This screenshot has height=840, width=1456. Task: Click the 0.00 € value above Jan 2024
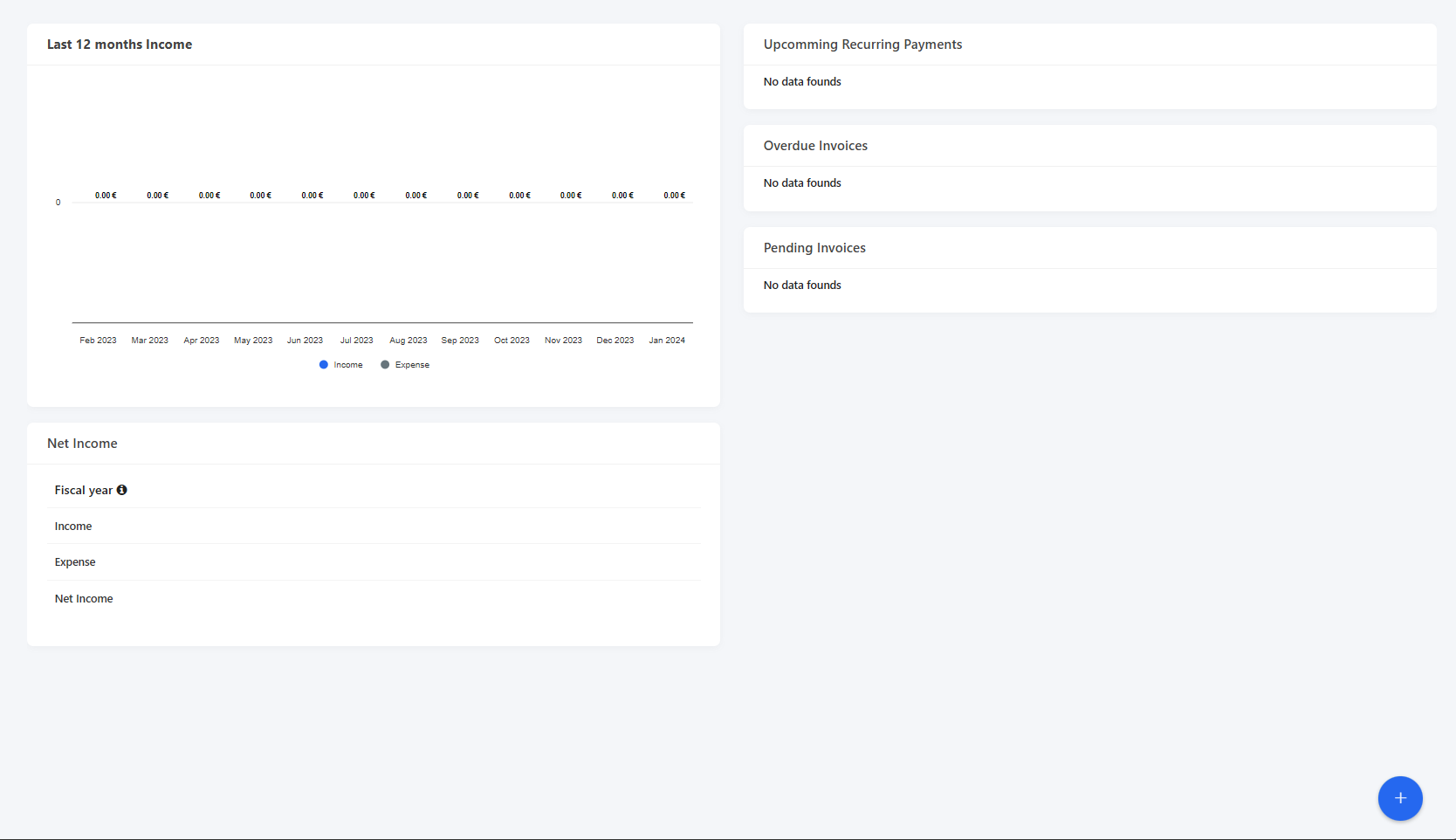point(675,196)
